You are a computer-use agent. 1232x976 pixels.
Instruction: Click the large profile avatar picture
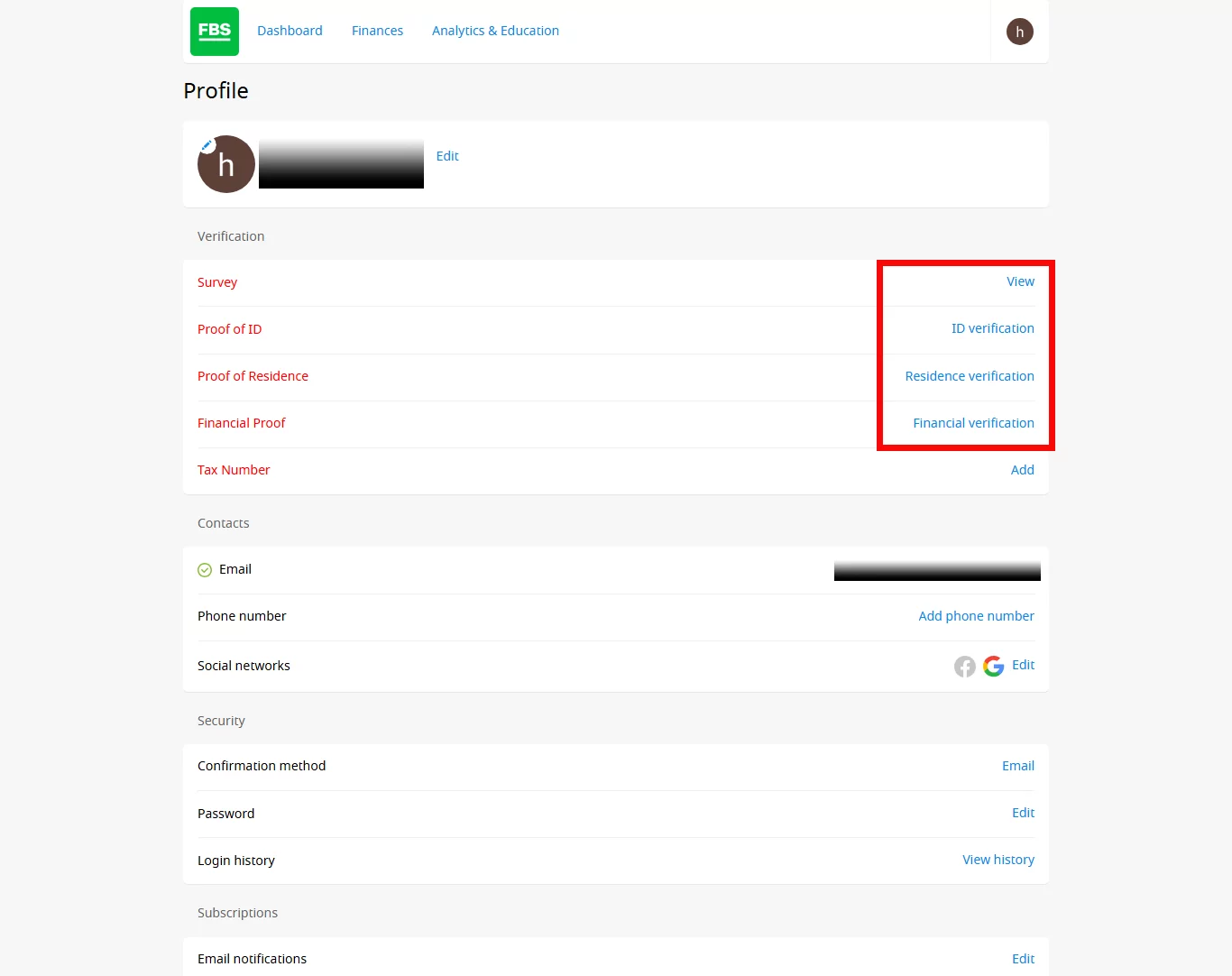[226, 164]
